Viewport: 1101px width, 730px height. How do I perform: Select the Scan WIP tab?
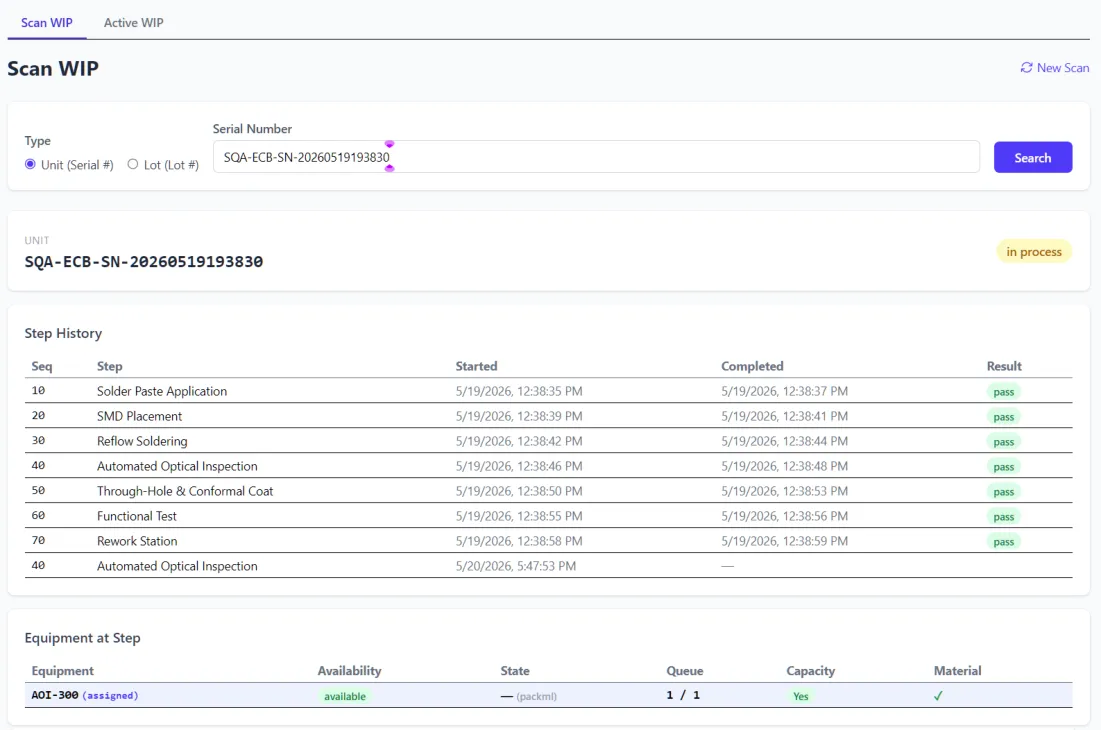[x=46, y=22]
